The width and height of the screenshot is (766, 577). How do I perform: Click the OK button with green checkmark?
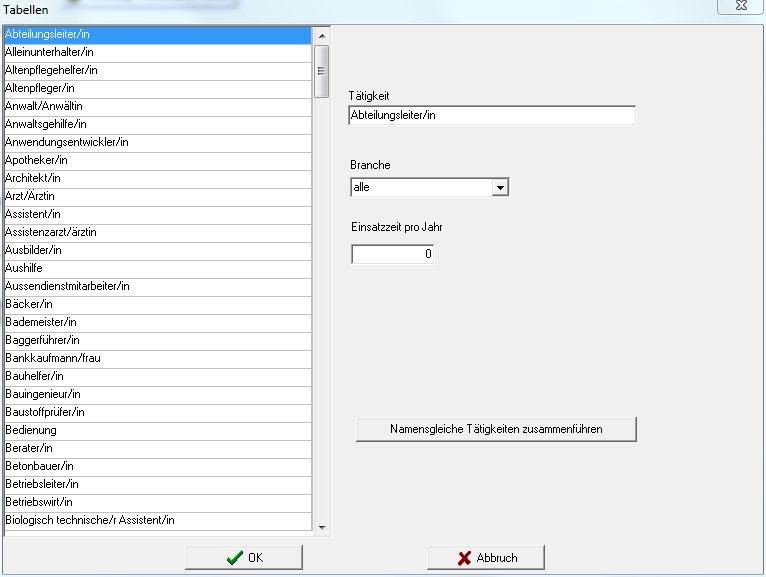(x=244, y=558)
